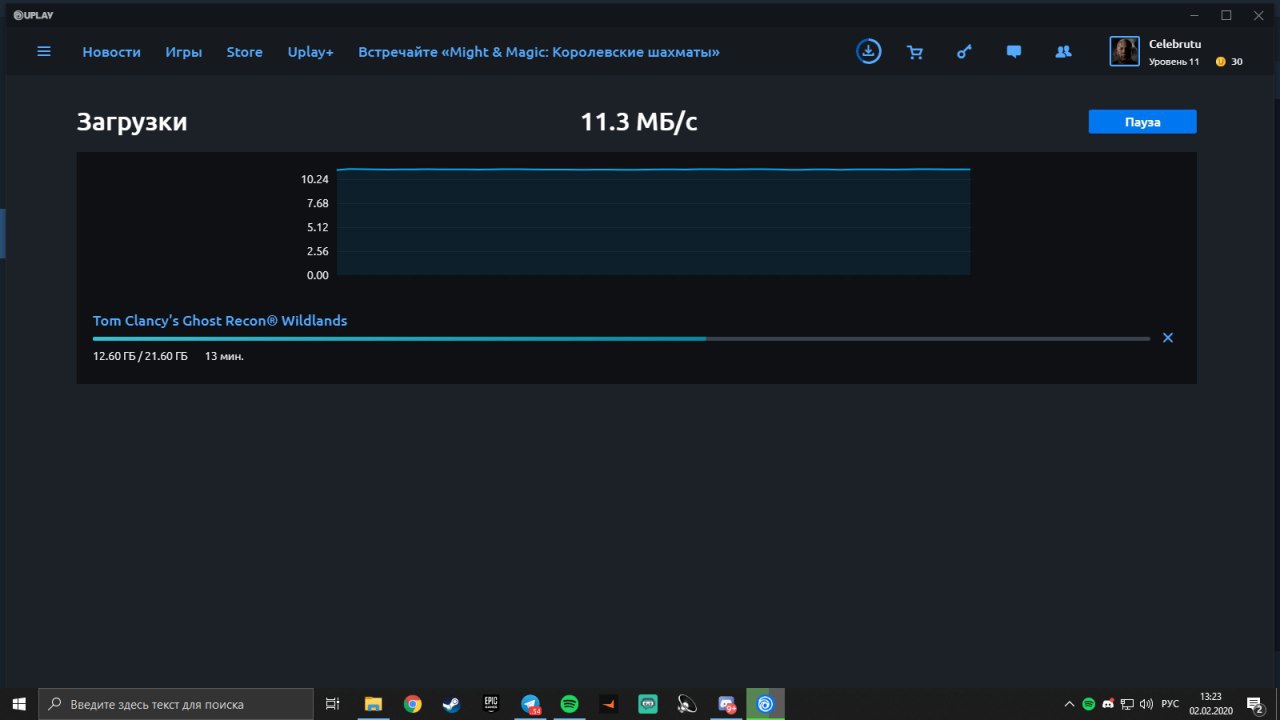
Task: Open the volume tray icon
Action: [x=1146, y=704]
